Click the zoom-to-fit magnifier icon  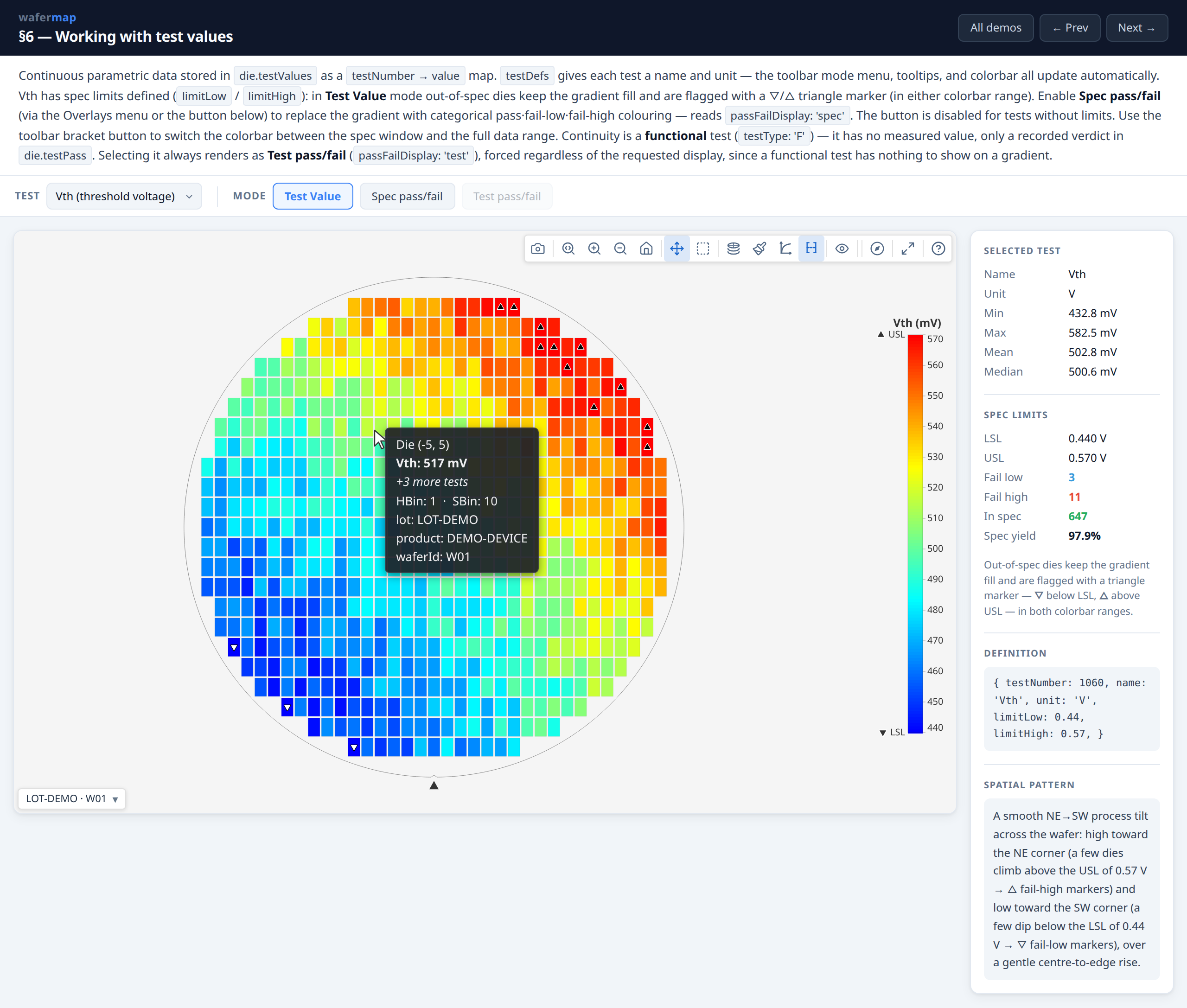tap(568, 249)
